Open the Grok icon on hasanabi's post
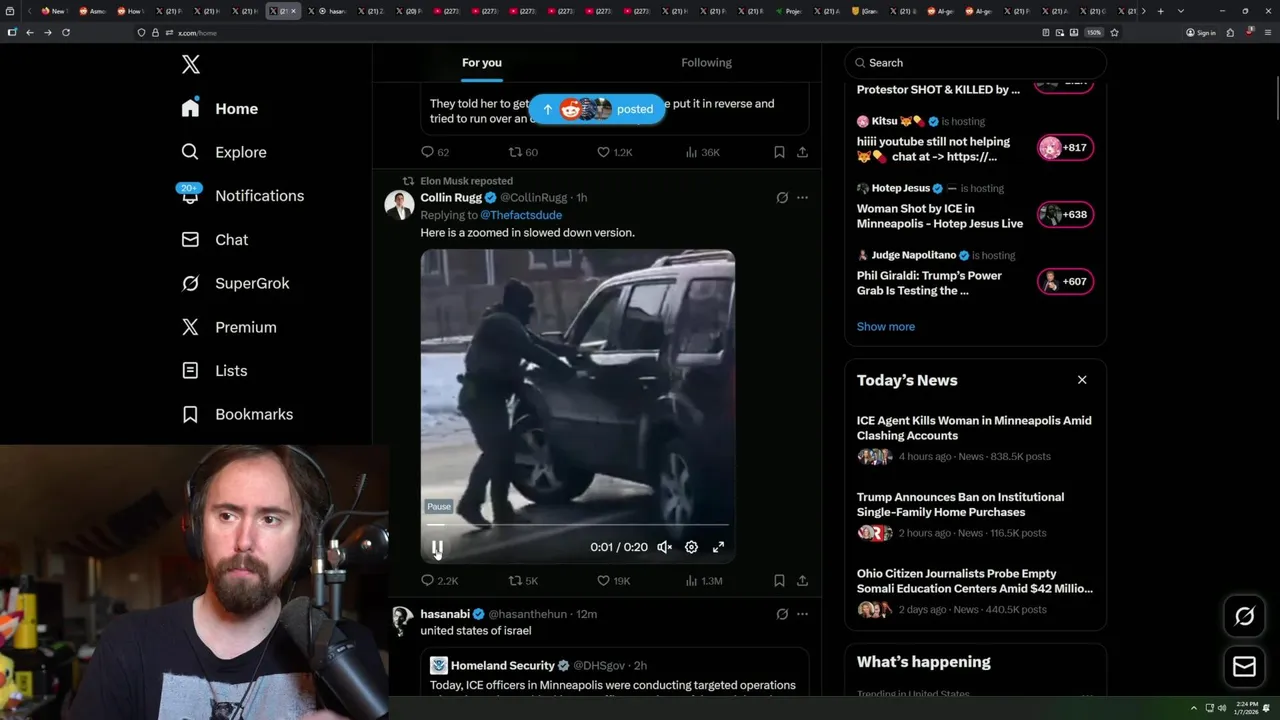Screen dimensions: 1280x720 [x=782, y=614]
